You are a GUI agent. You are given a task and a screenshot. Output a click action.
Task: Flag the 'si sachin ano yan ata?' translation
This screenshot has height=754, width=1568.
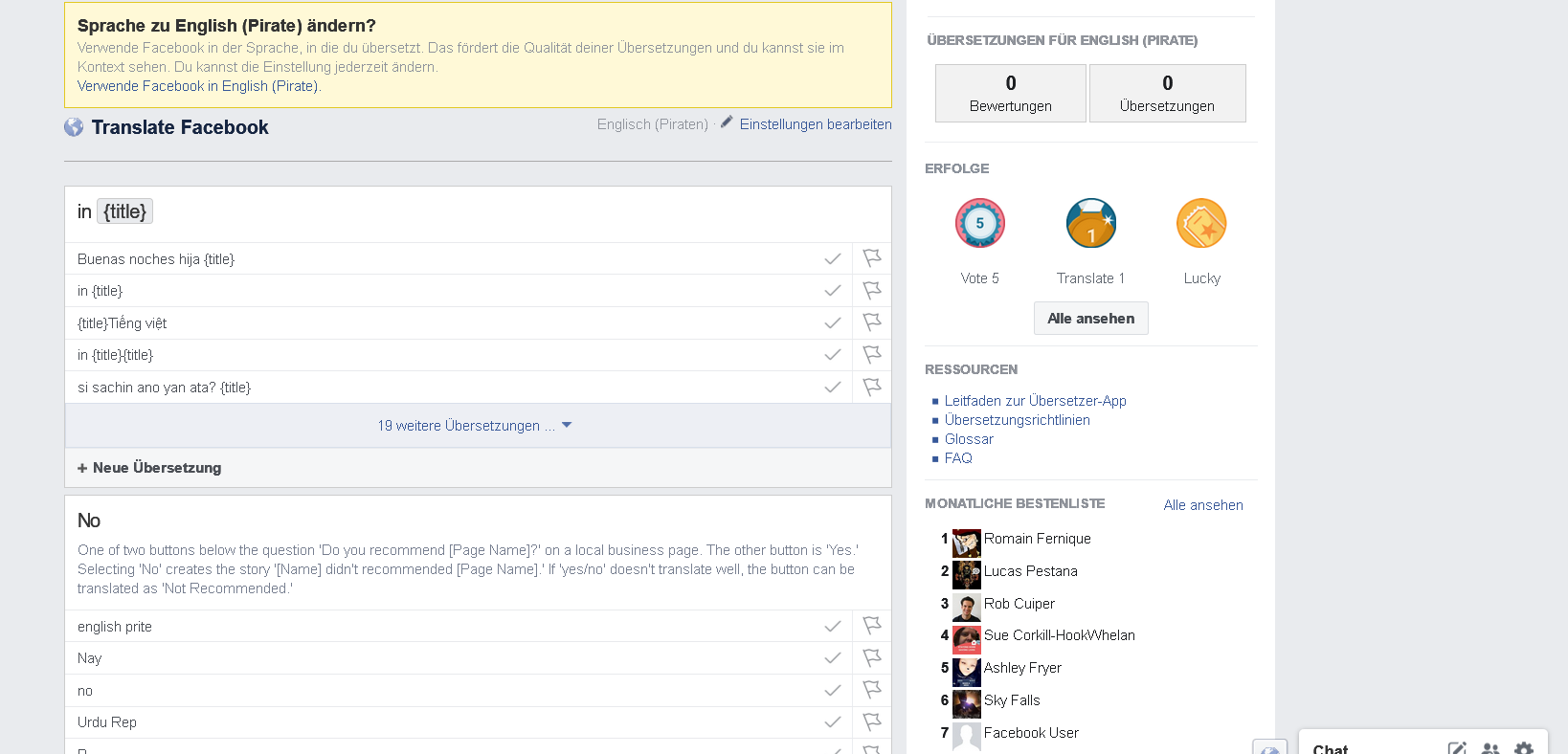871,387
